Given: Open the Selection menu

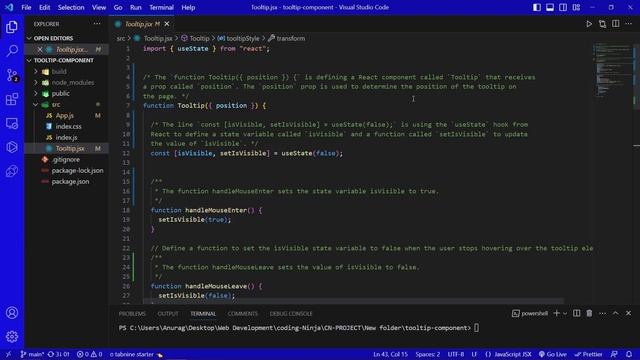Looking at the screenshot, I should (71, 7).
